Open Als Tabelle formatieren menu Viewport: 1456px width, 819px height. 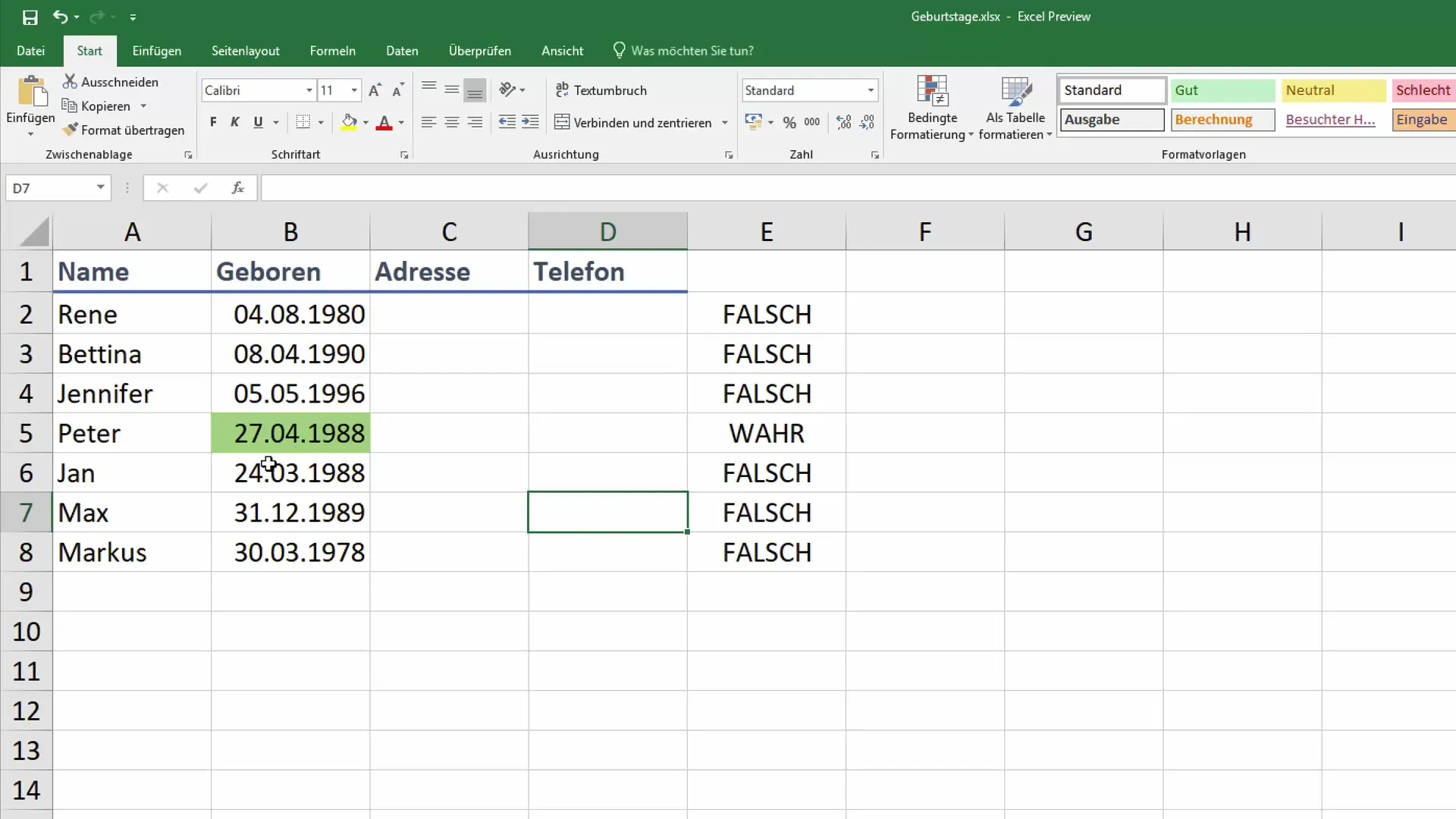coord(1015,108)
